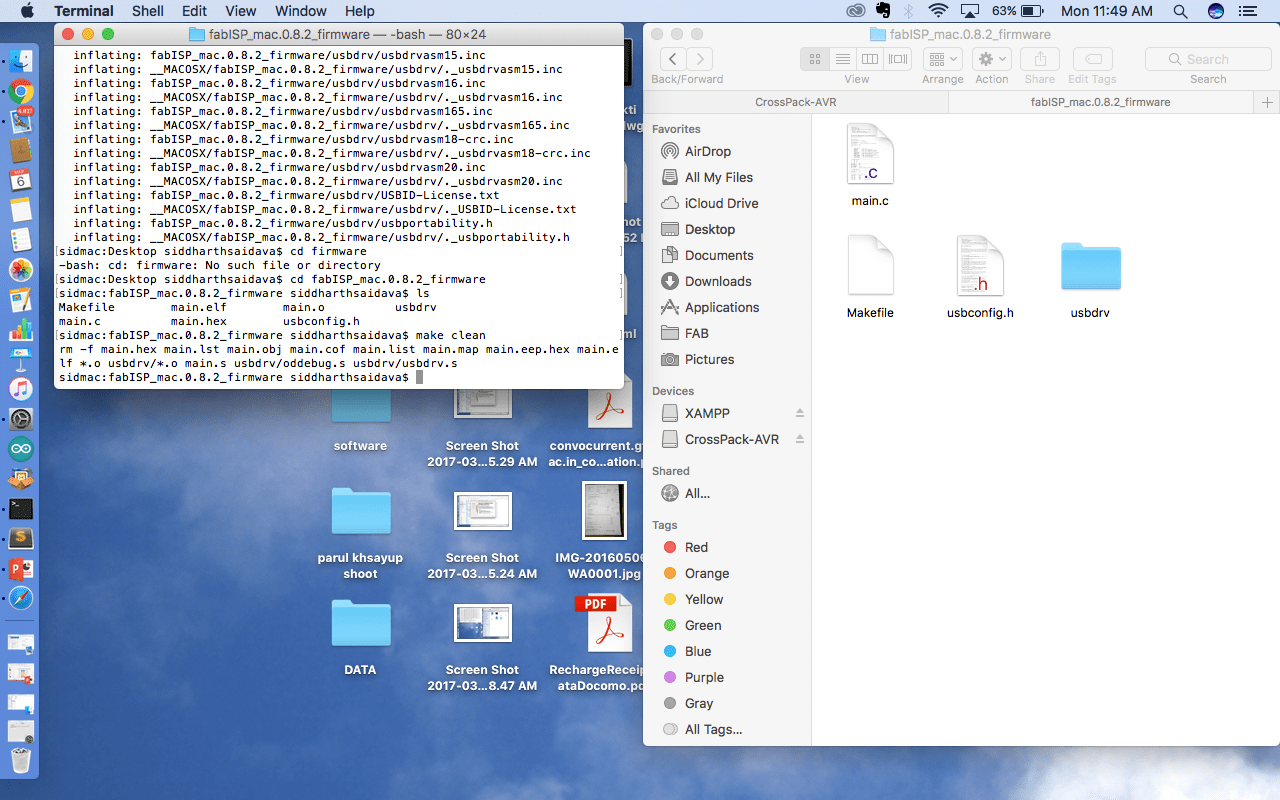Switch Finder to list view
This screenshot has width=1280, height=800.
click(x=843, y=59)
